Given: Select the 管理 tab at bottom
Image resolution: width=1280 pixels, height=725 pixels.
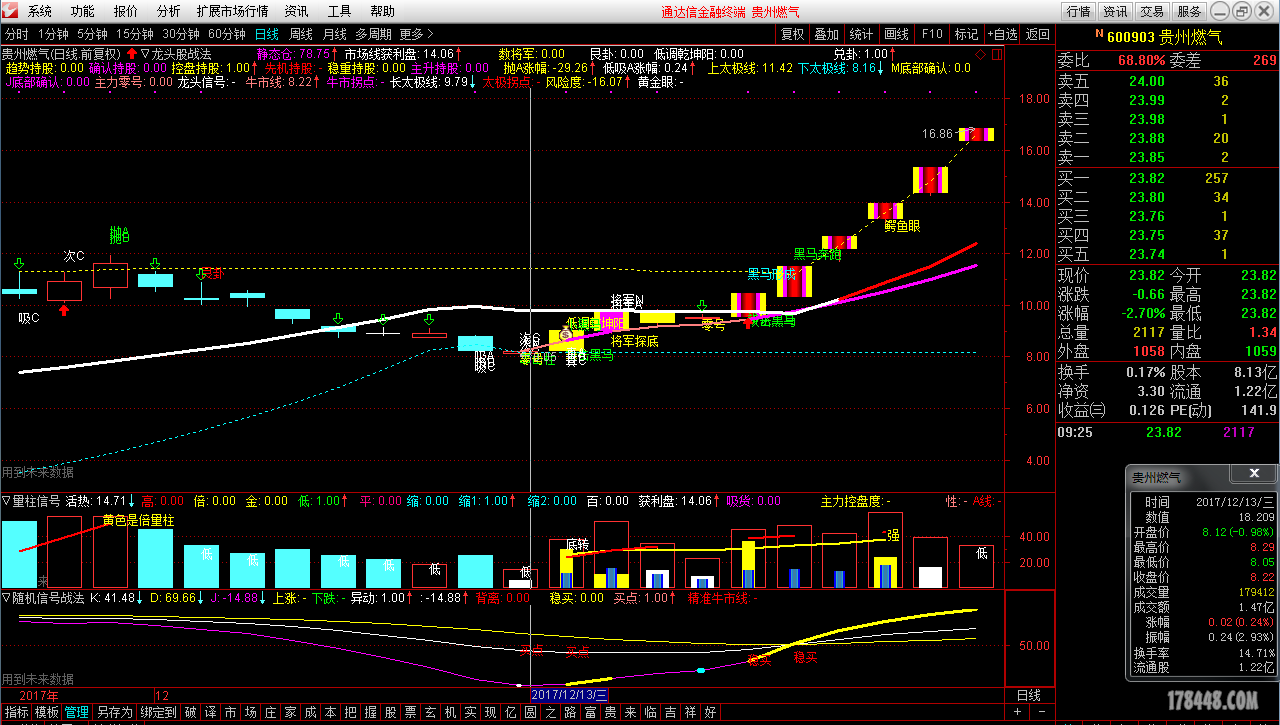Looking at the screenshot, I should point(77,713).
